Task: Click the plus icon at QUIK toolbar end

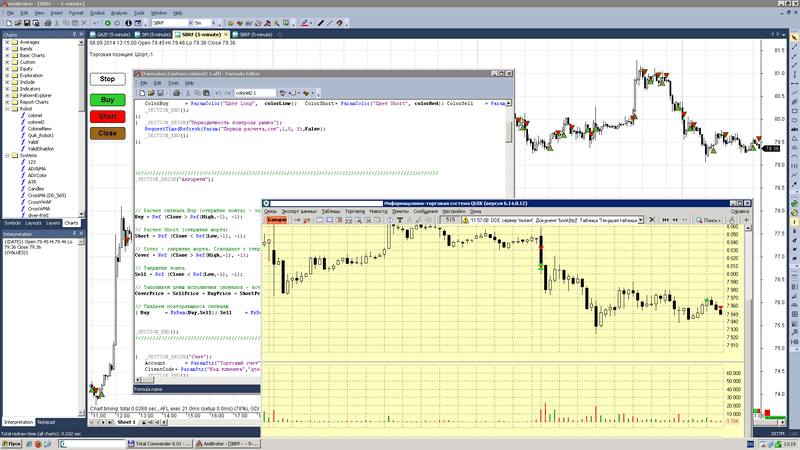Action: (x=746, y=220)
